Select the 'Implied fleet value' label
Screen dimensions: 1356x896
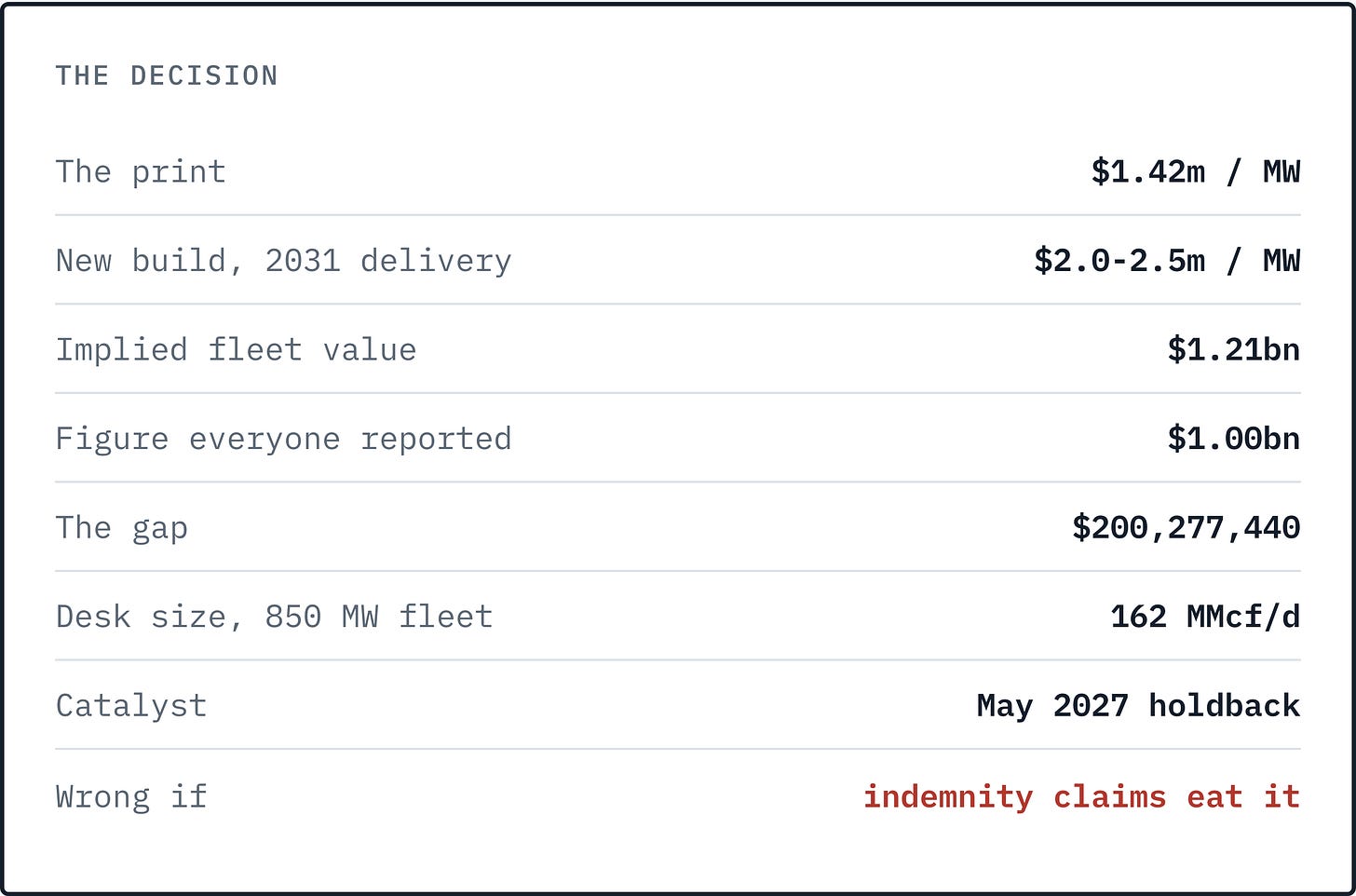pyautogui.click(x=236, y=349)
